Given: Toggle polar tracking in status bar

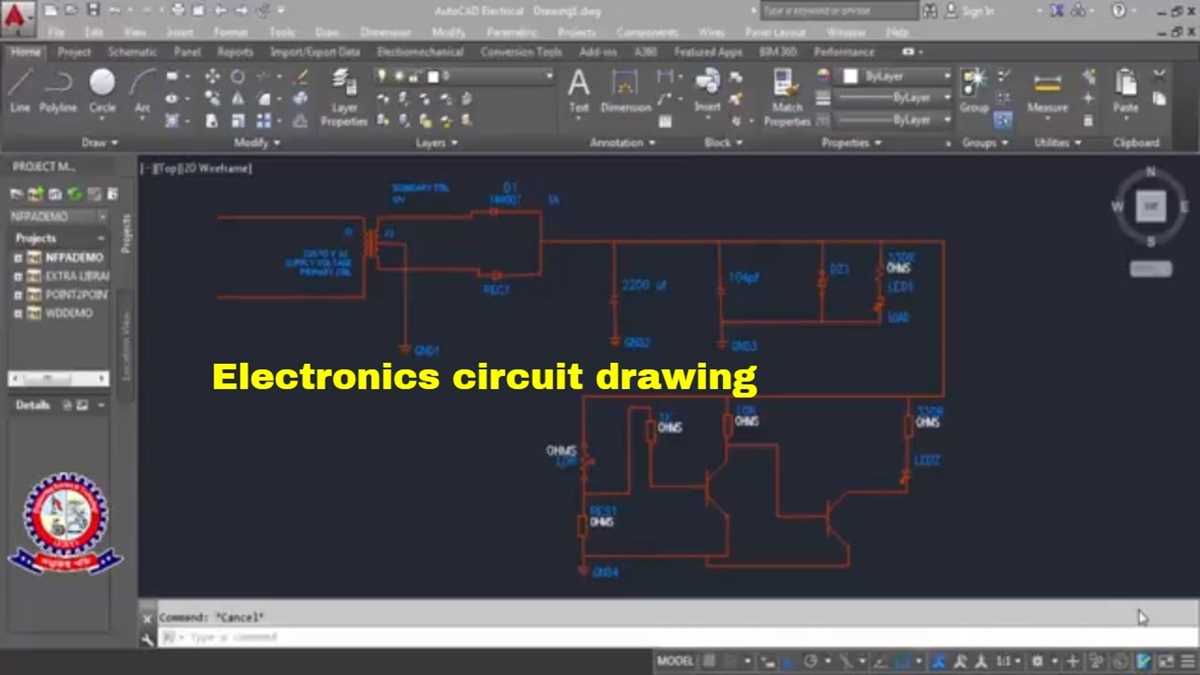Looking at the screenshot, I should pos(812,661).
